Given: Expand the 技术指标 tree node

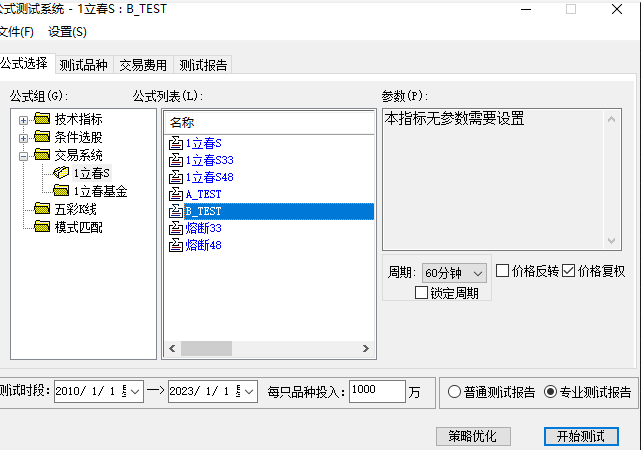Looking at the screenshot, I should pyautogui.click(x=23, y=120).
